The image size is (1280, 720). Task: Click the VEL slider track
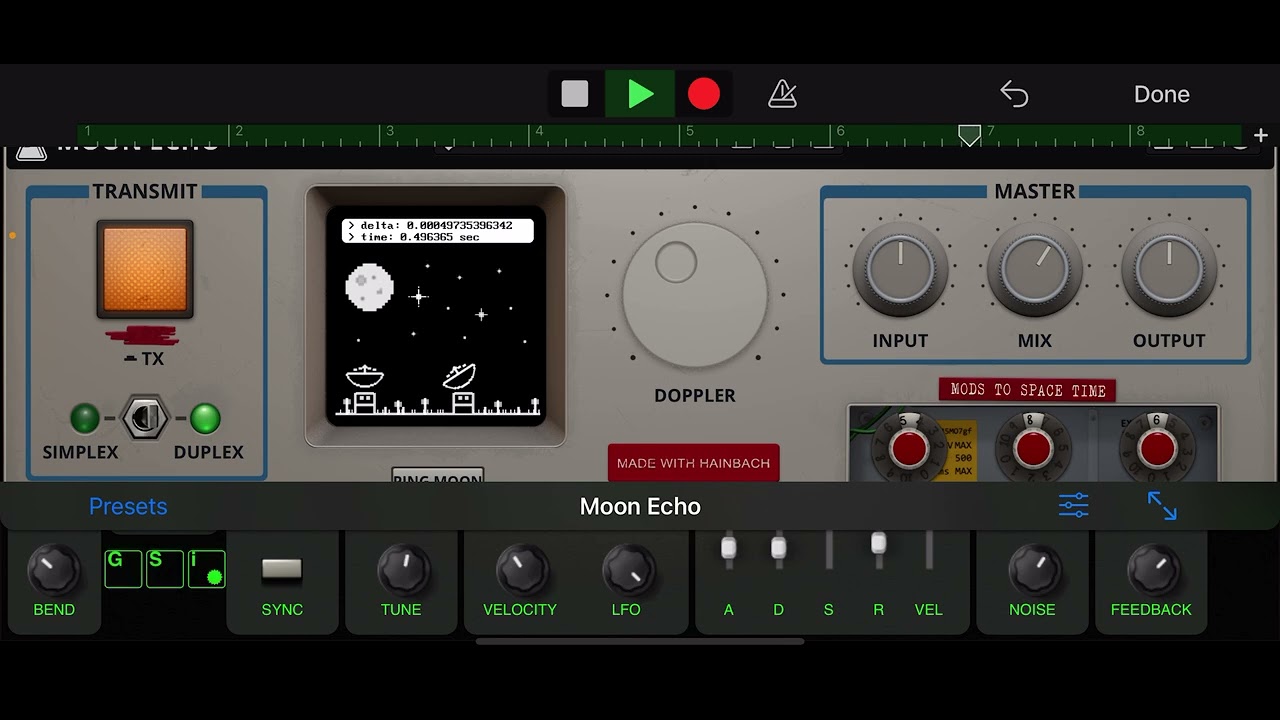[x=929, y=551]
